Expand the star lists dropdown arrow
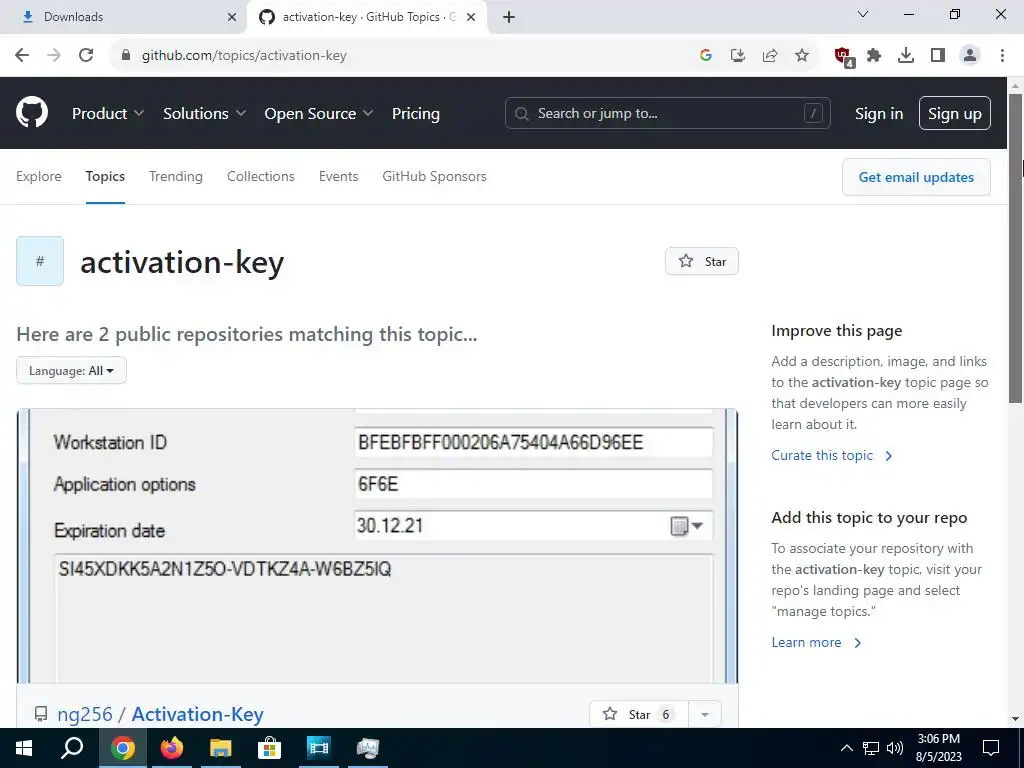The width and height of the screenshot is (1024, 768). click(x=705, y=714)
